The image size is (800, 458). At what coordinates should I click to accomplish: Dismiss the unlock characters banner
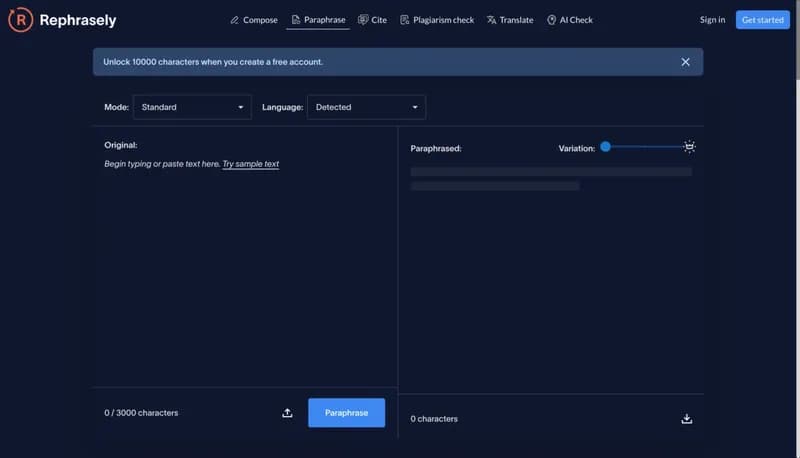coord(685,62)
